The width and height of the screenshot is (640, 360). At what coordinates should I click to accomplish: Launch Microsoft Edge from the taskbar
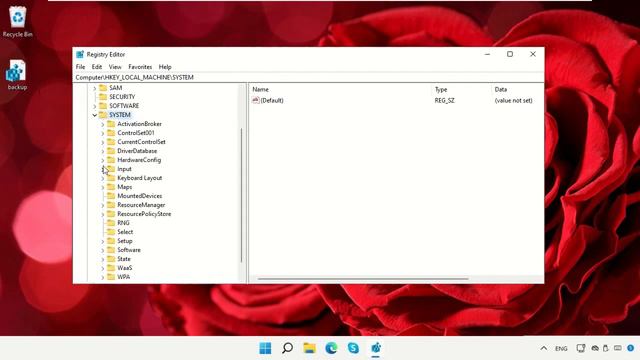(331, 348)
